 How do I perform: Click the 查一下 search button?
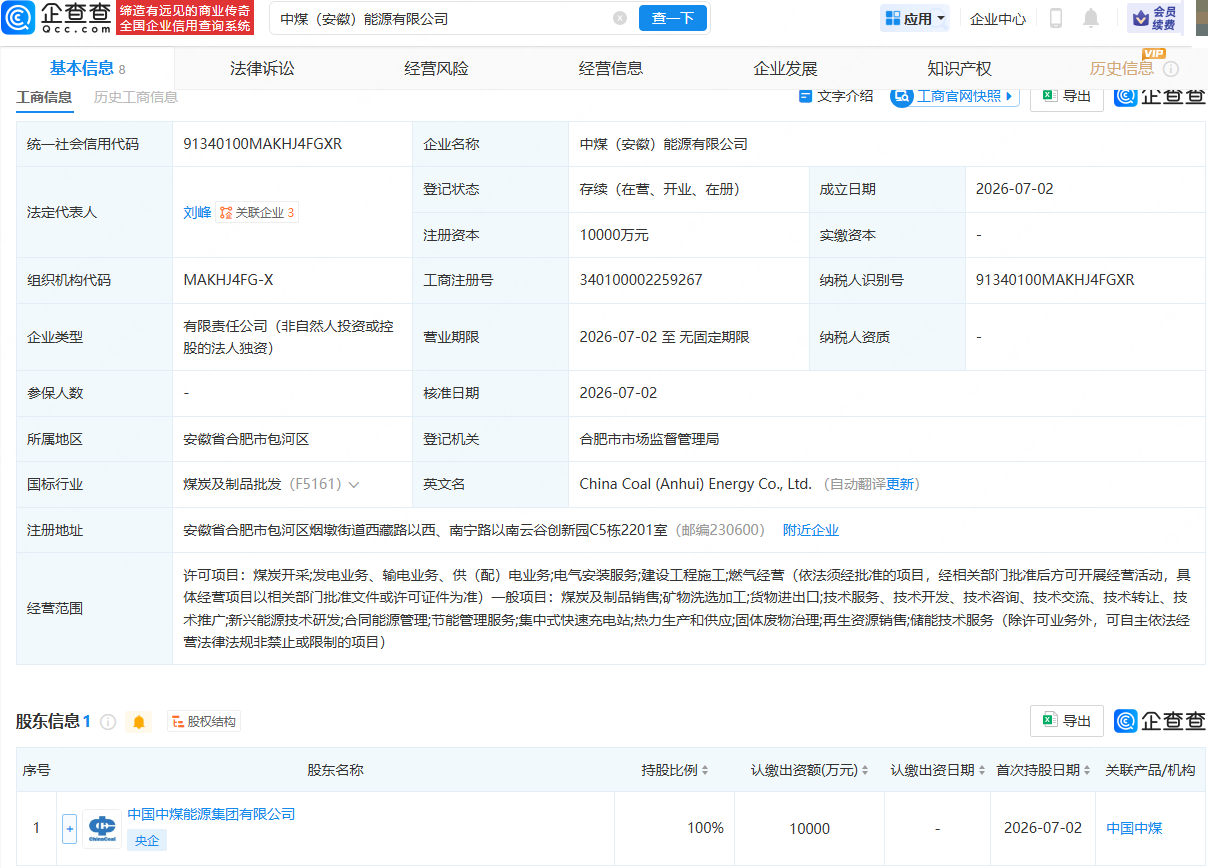click(x=673, y=18)
